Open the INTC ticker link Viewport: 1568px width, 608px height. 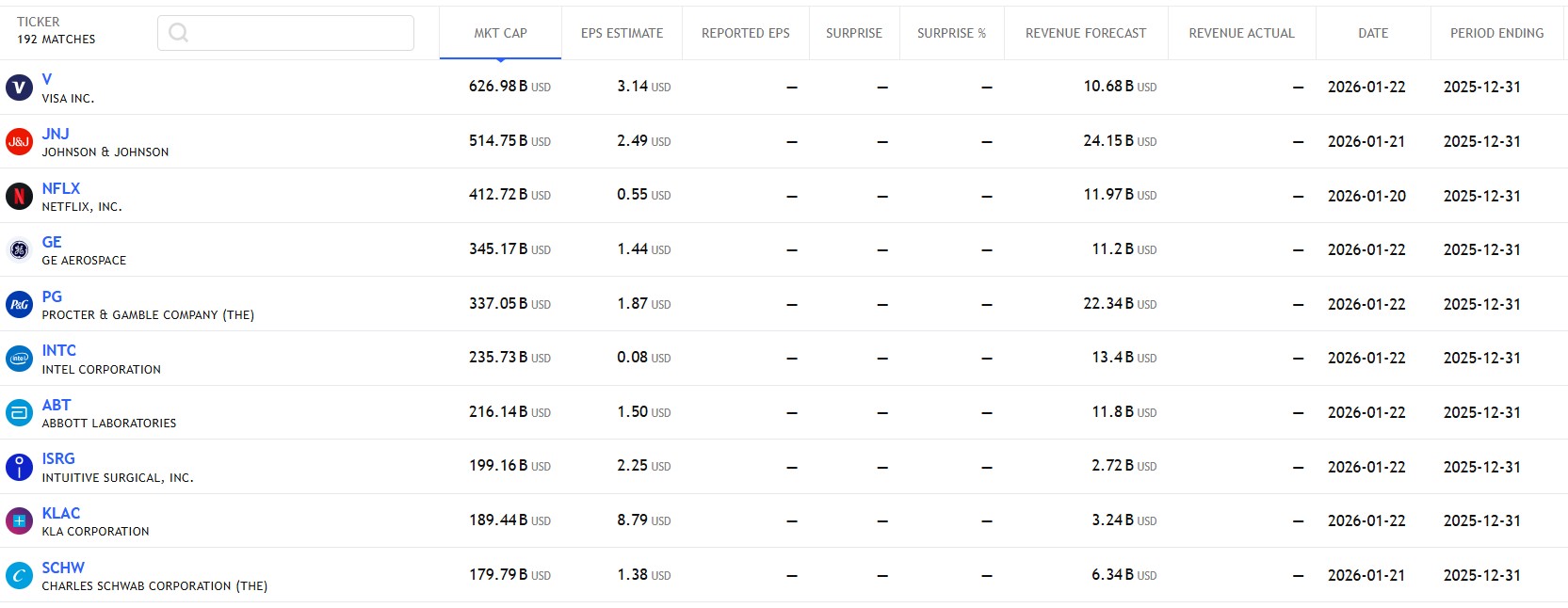click(58, 350)
